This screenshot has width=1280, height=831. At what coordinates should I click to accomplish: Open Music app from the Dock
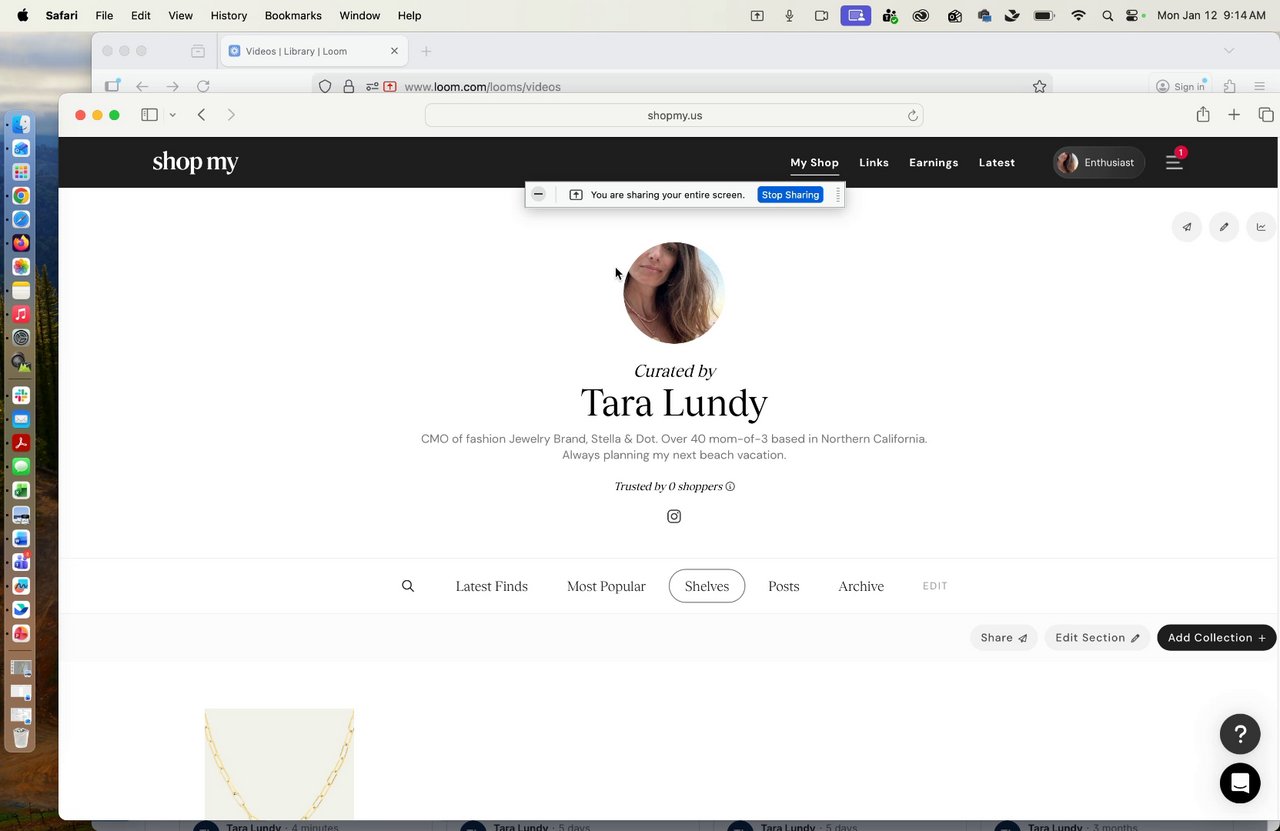click(x=21, y=314)
